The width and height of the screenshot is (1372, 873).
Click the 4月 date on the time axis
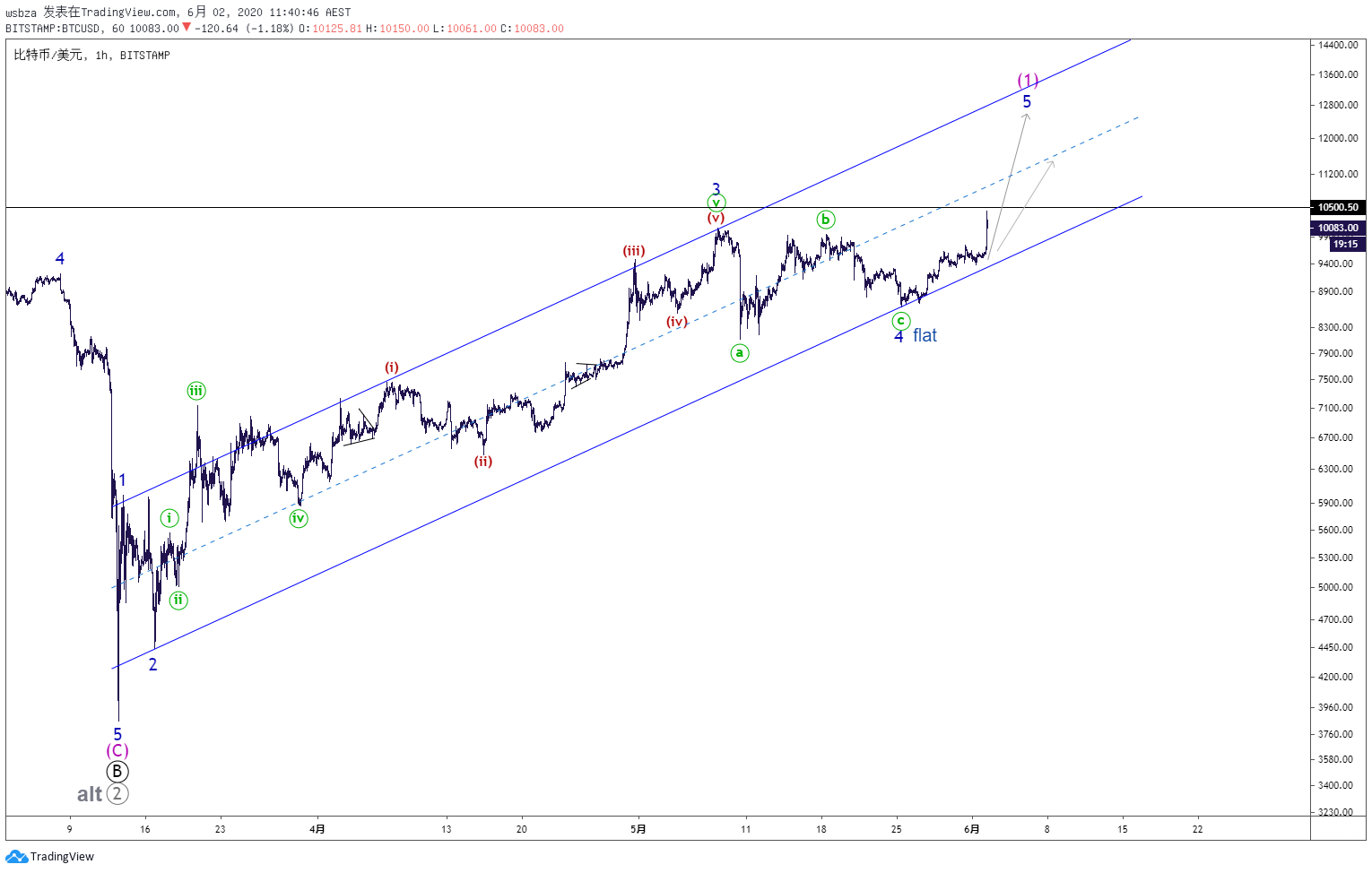pyautogui.click(x=317, y=829)
